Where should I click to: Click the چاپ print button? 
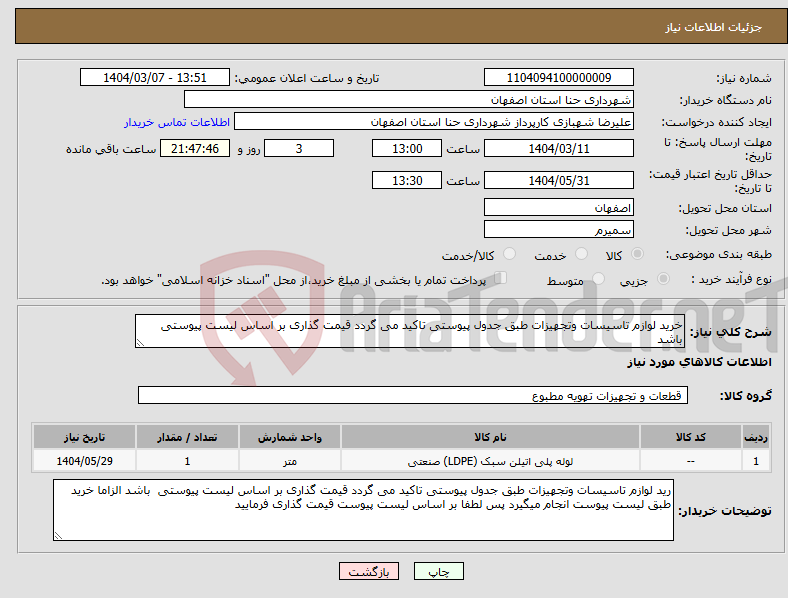coord(439,571)
